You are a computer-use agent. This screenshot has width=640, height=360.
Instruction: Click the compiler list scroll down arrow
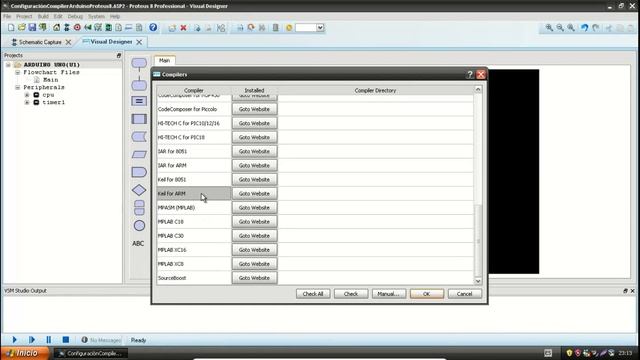click(478, 281)
